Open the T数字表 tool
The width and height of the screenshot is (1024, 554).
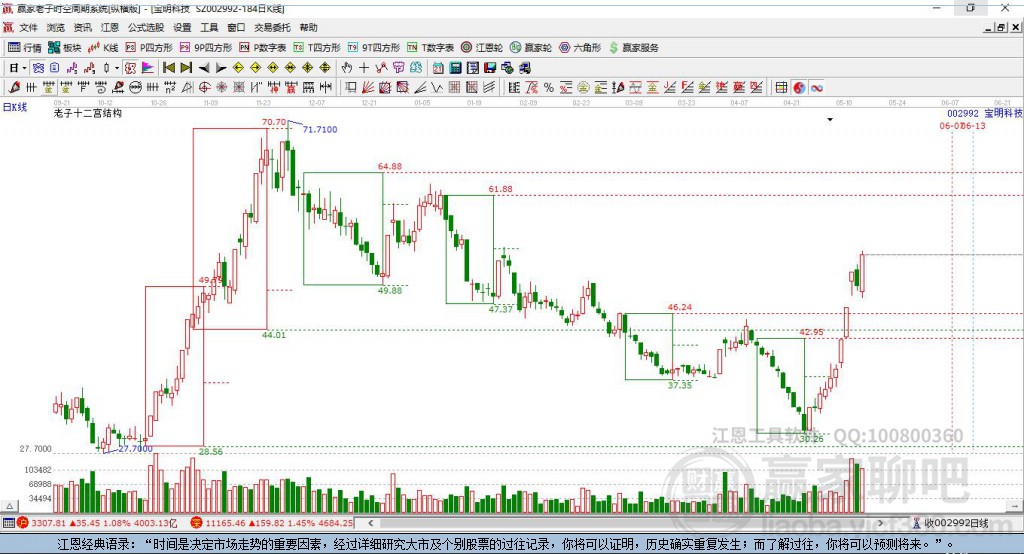pyautogui.click(x=430, y=48)
